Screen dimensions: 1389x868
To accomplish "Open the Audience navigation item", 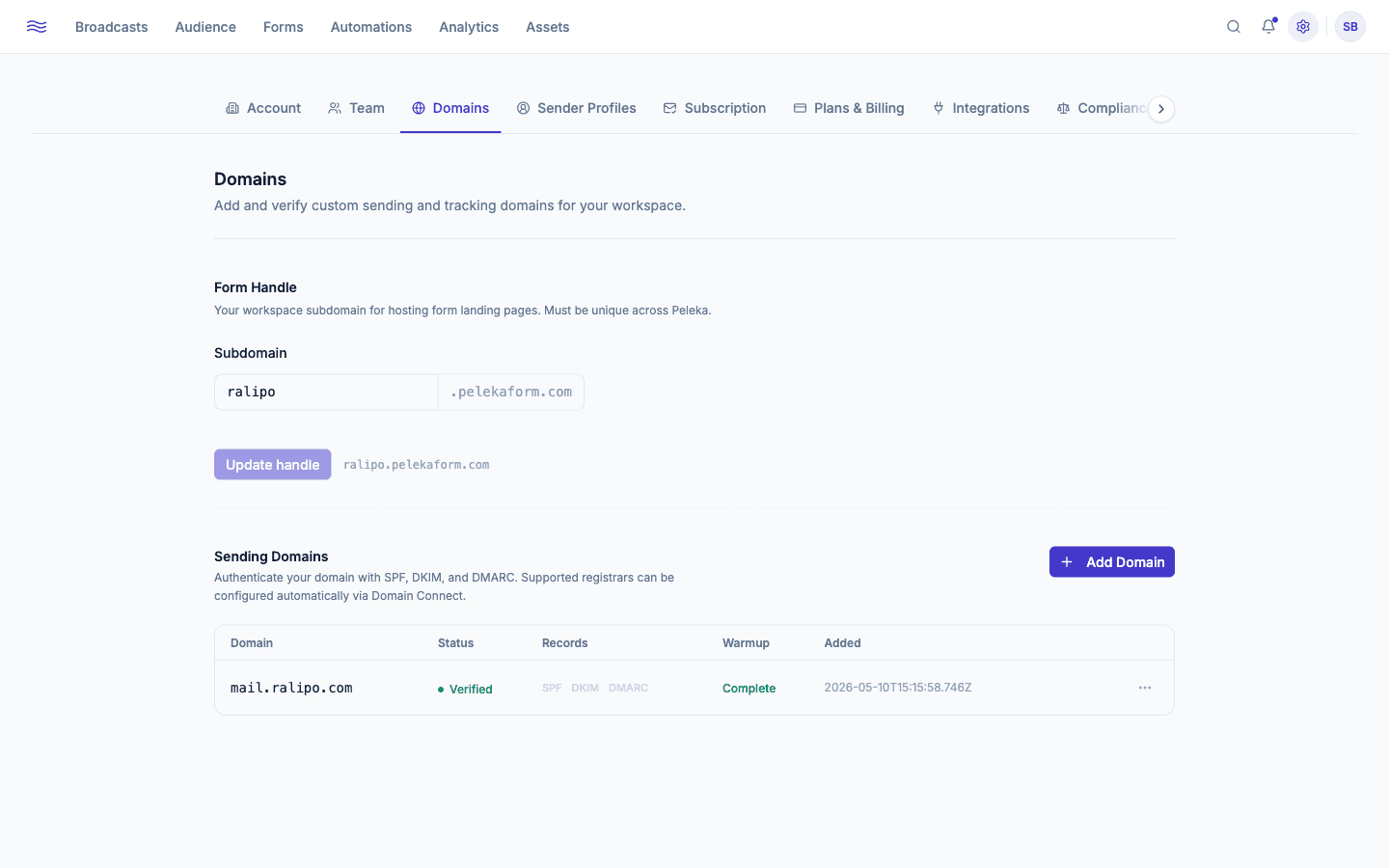I will (205, 27).
